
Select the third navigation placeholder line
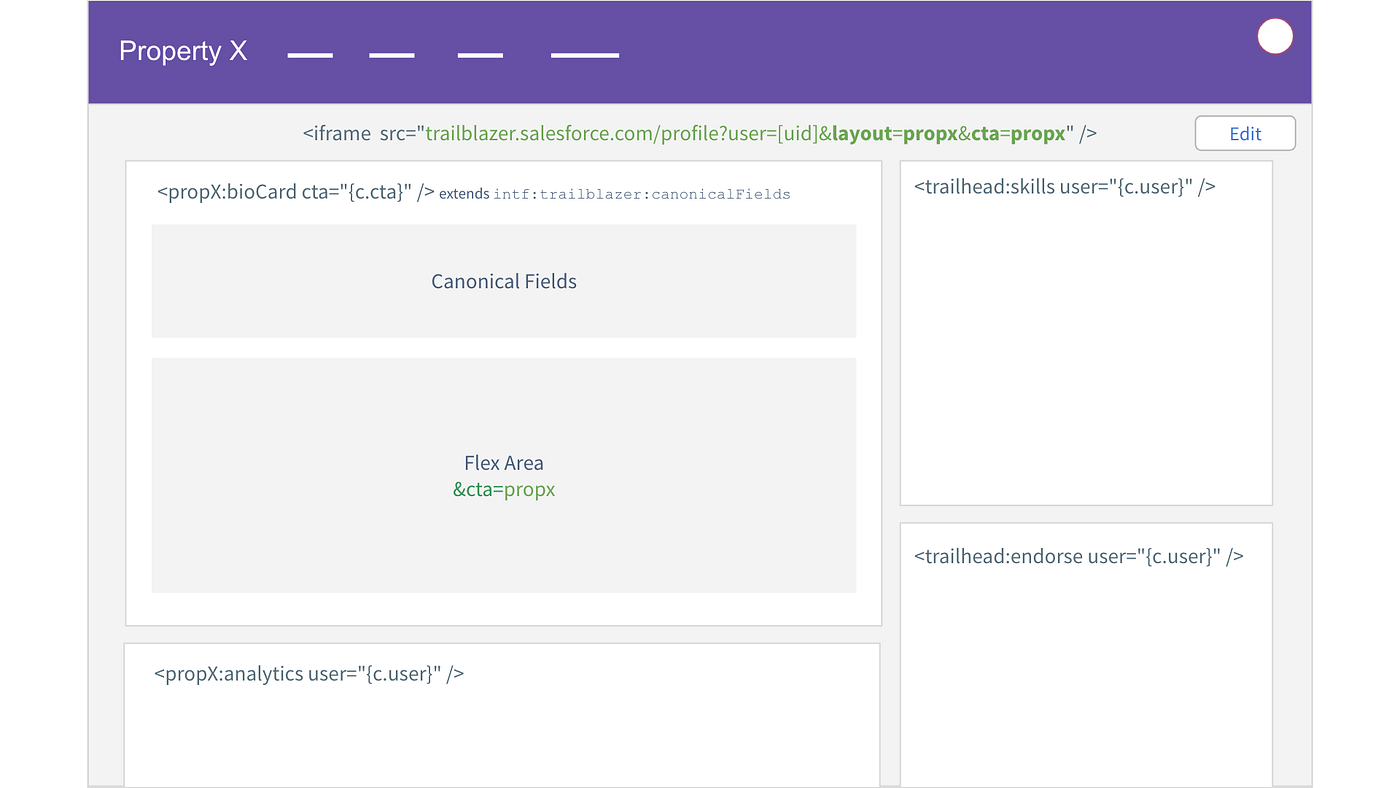coord(480,55)
